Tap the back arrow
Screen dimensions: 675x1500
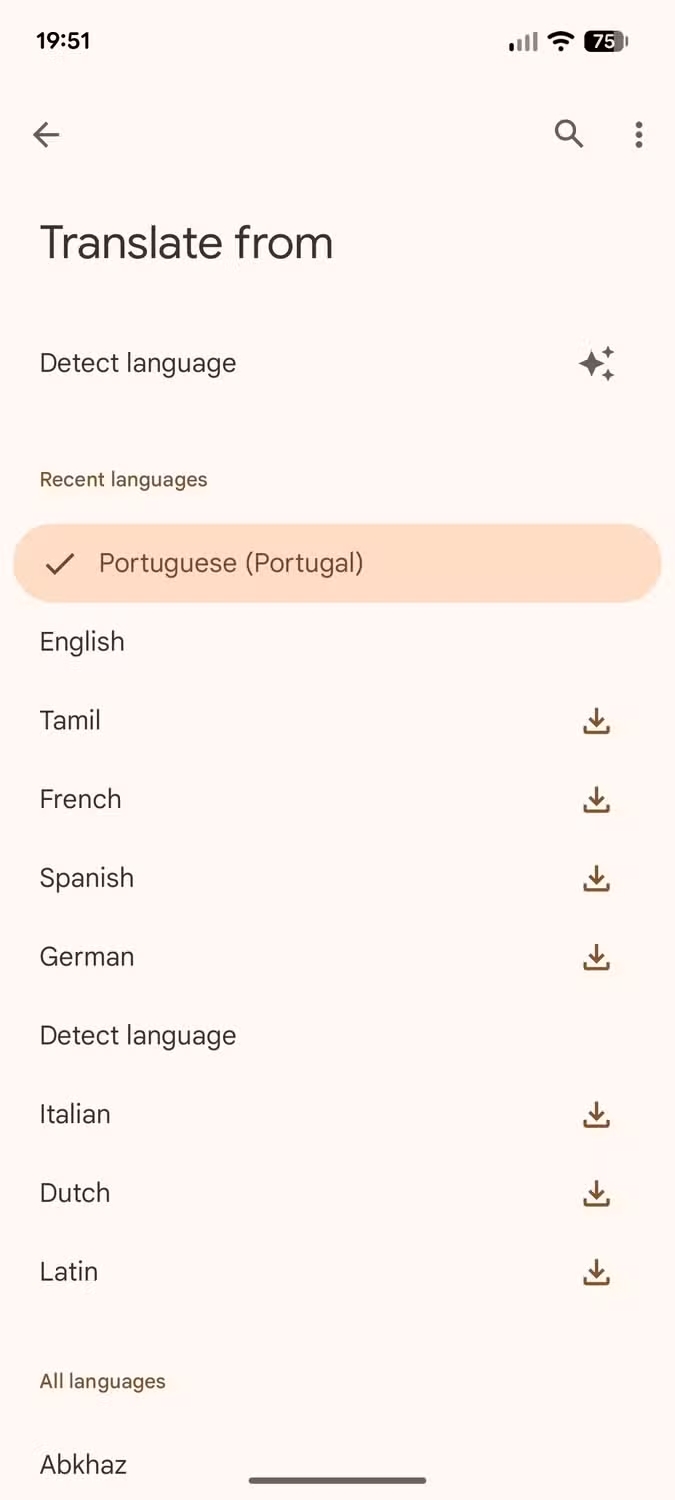[x=46, y=135]
